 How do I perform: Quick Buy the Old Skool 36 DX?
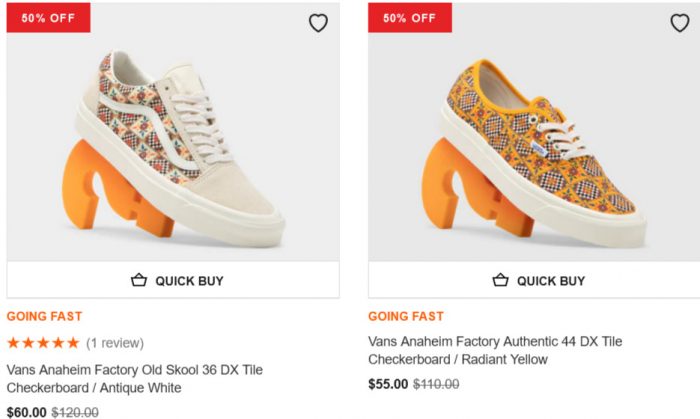coord(173,280)
